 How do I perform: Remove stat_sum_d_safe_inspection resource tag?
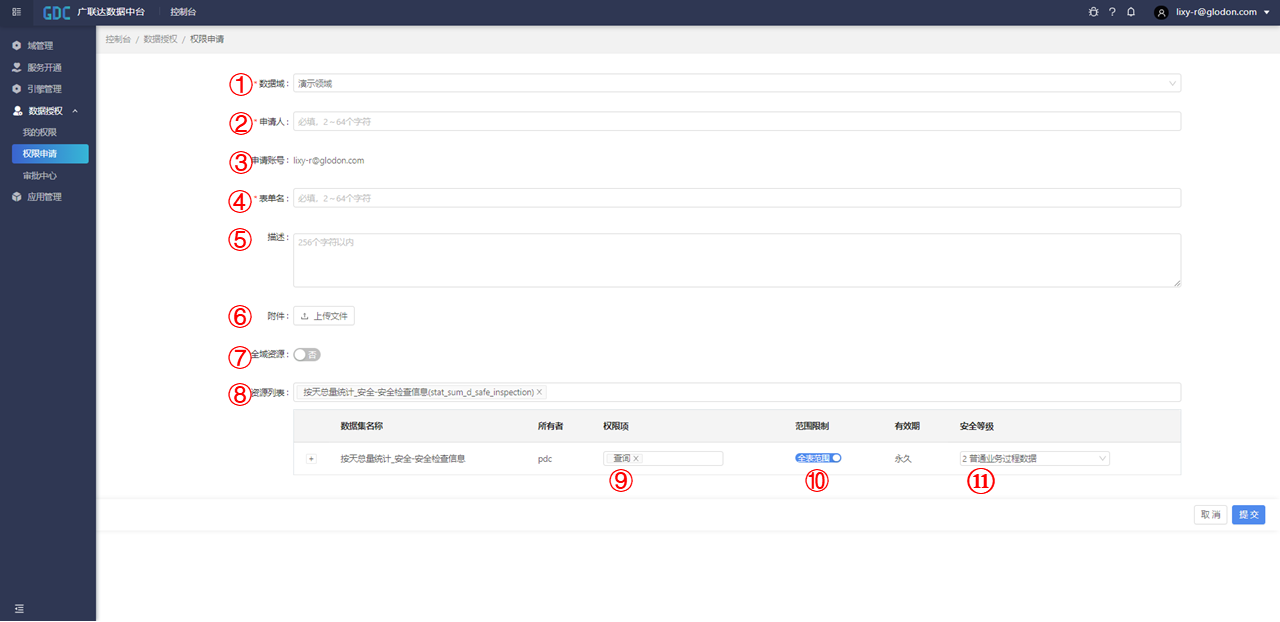click(540, 392)
